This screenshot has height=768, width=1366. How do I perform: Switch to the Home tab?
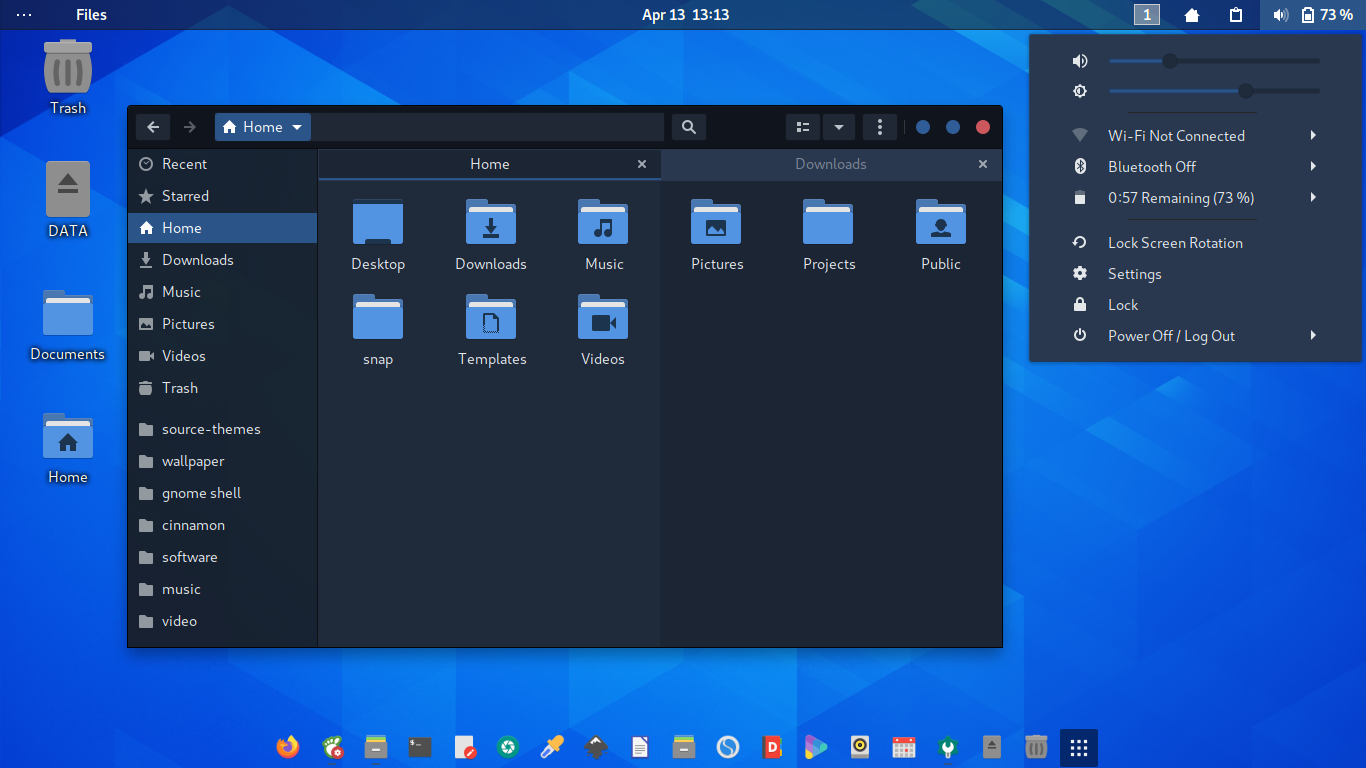(x=490, y=164)
